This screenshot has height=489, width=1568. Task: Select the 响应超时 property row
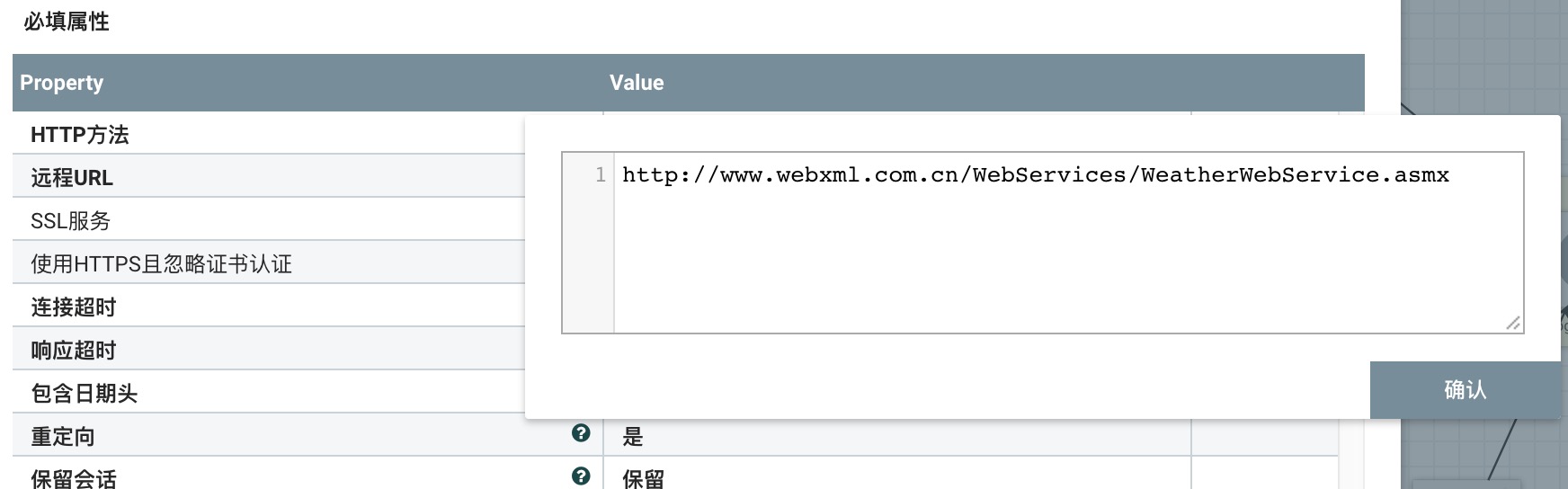[74, 351]
